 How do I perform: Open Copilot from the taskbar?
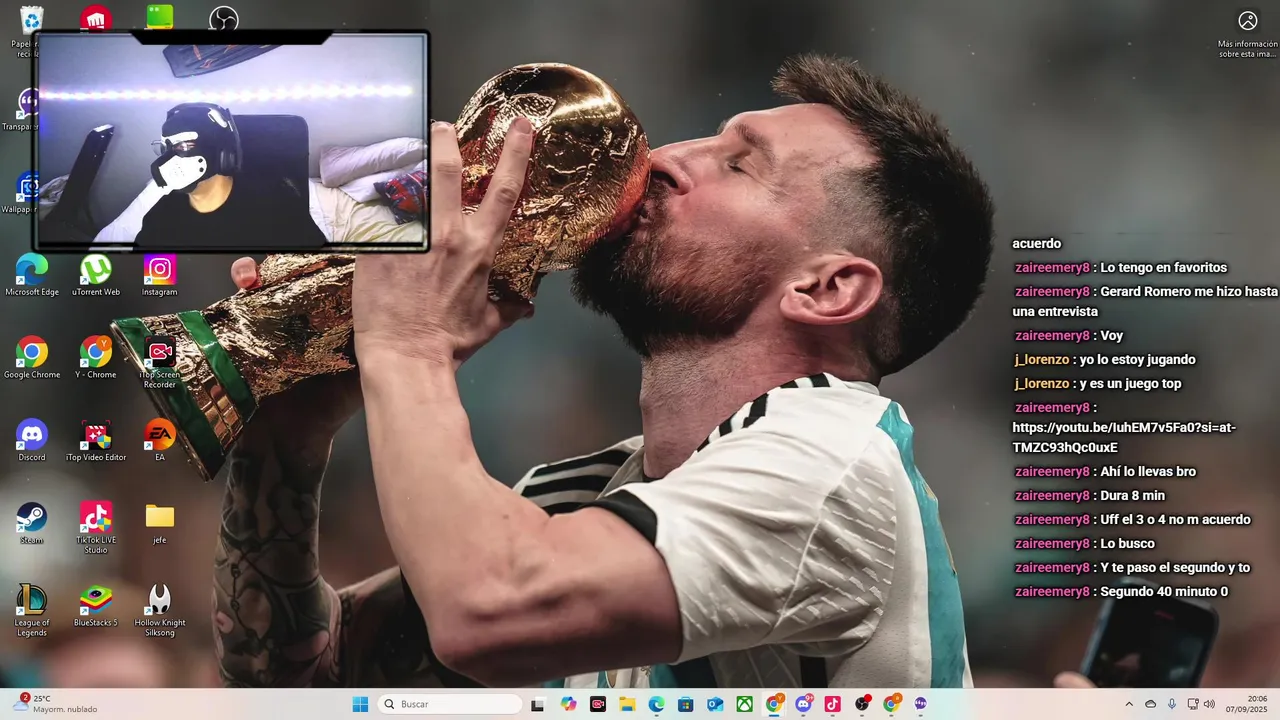coord(568,704)
